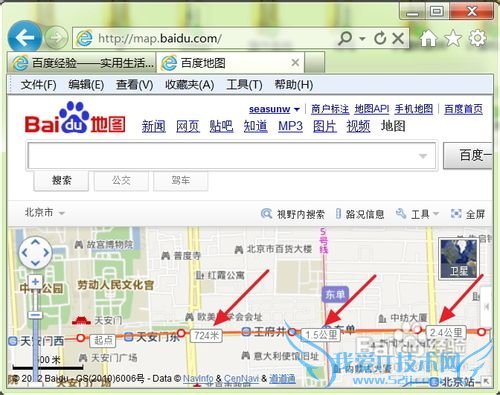Click the 东单 subway station label
Viewport: 500px width, 395px height.
click(x=335, y=294)
